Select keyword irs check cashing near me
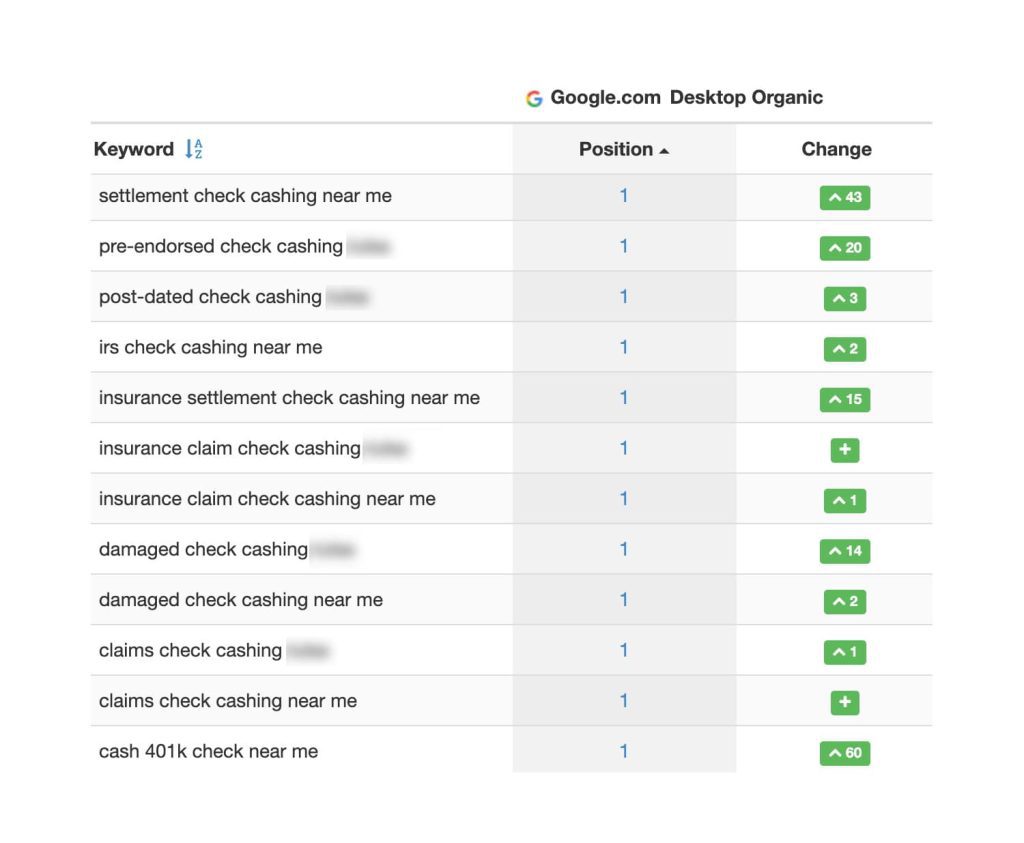 point(210,347)
